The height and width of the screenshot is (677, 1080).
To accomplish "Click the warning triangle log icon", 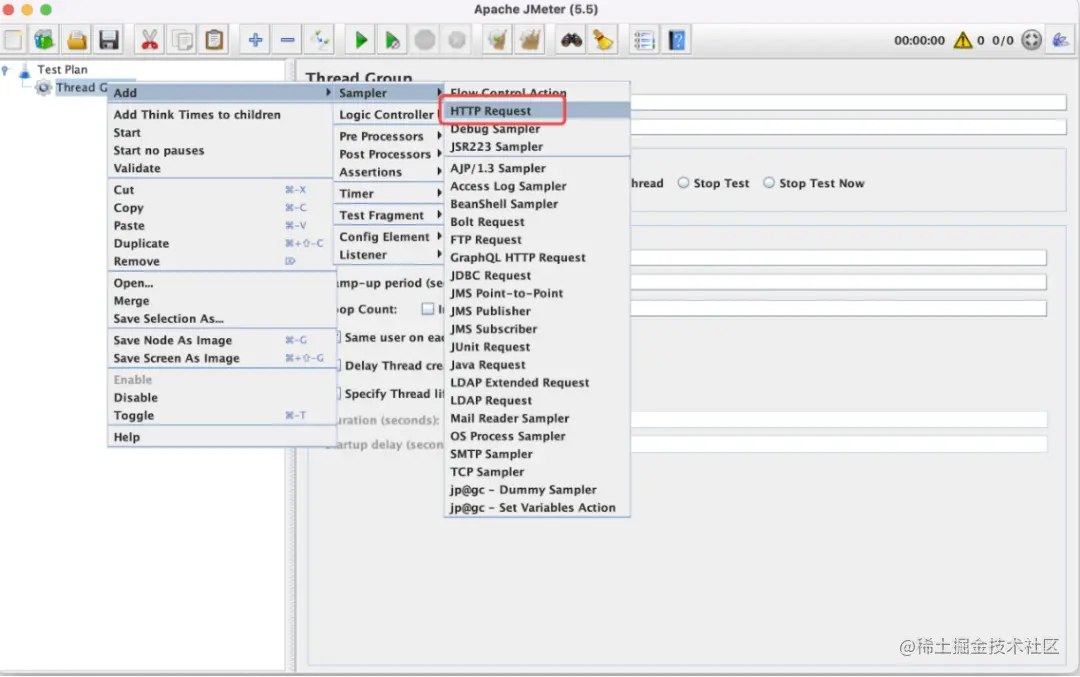I will coord(962,40).
